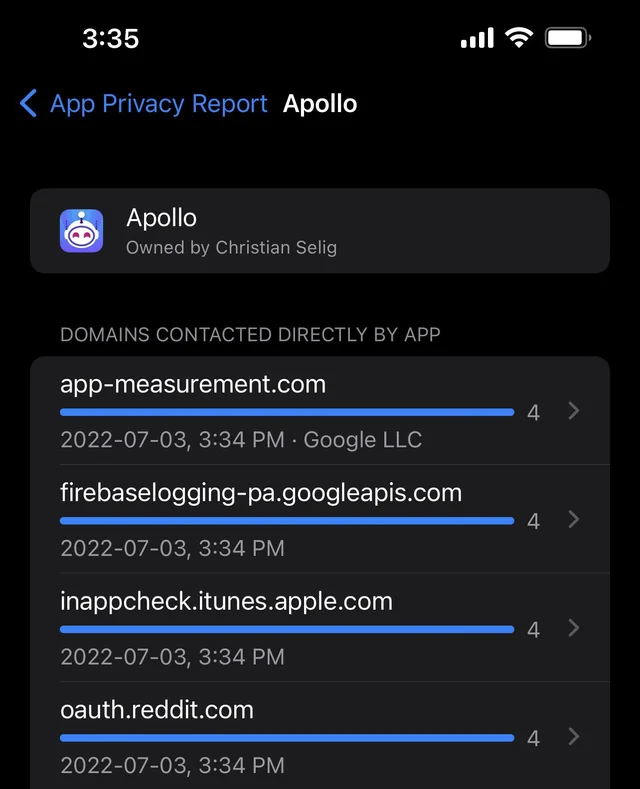
Task: Expand firebaselogging-pa.googleapis.com chevron
Action: (574, 519)
